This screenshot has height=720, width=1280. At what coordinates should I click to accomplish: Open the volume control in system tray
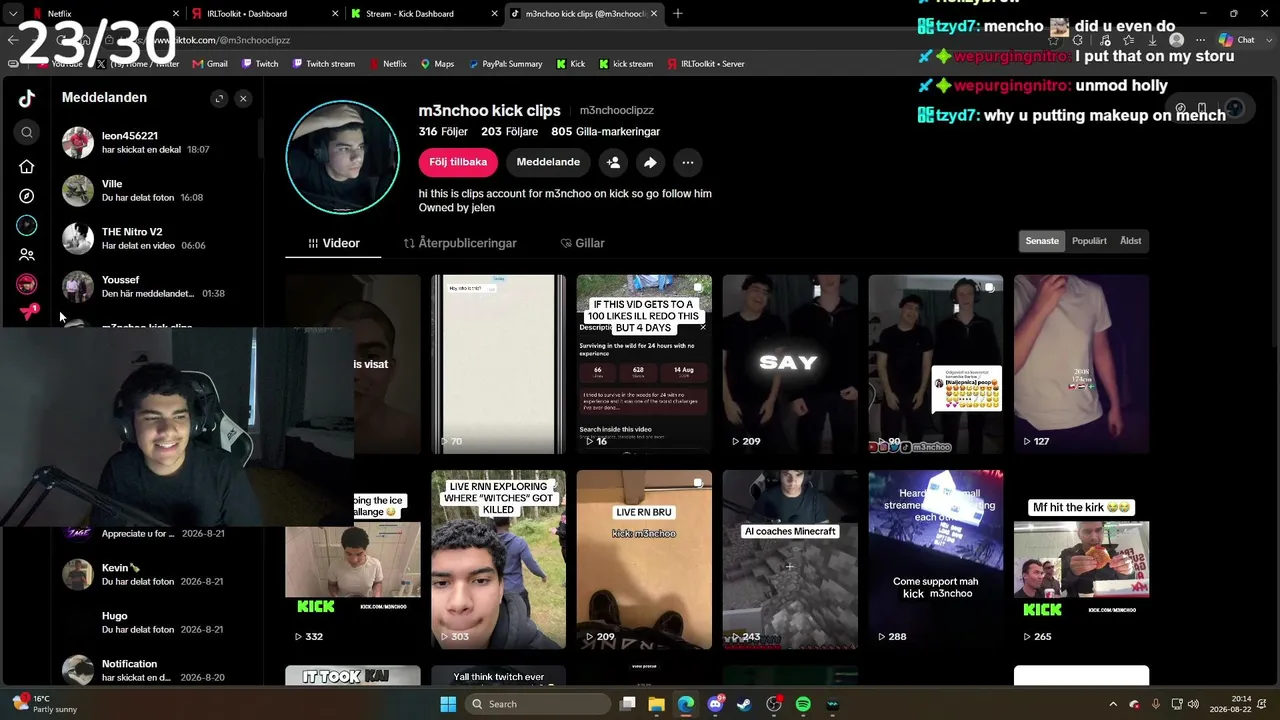point(1193,704)
